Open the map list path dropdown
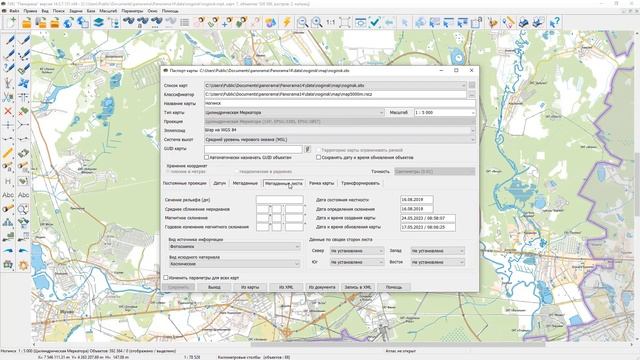The height and width of the screenshot is (360, 640). (463, 86)
